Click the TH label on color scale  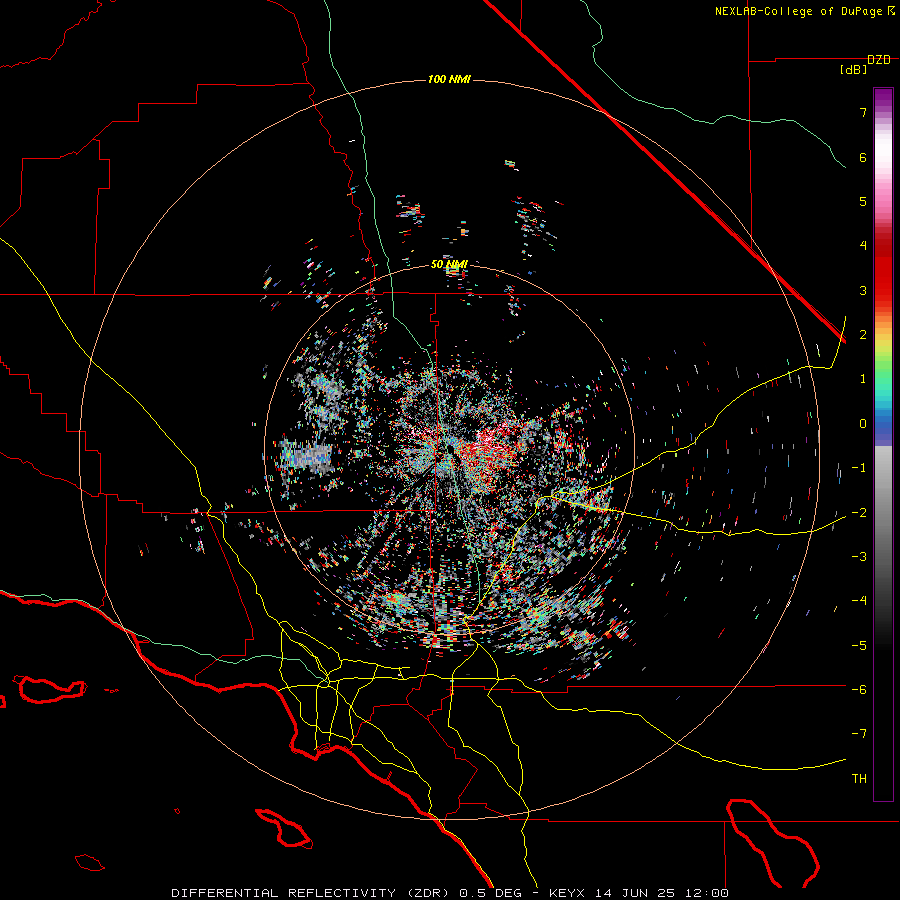coord(859,779)
